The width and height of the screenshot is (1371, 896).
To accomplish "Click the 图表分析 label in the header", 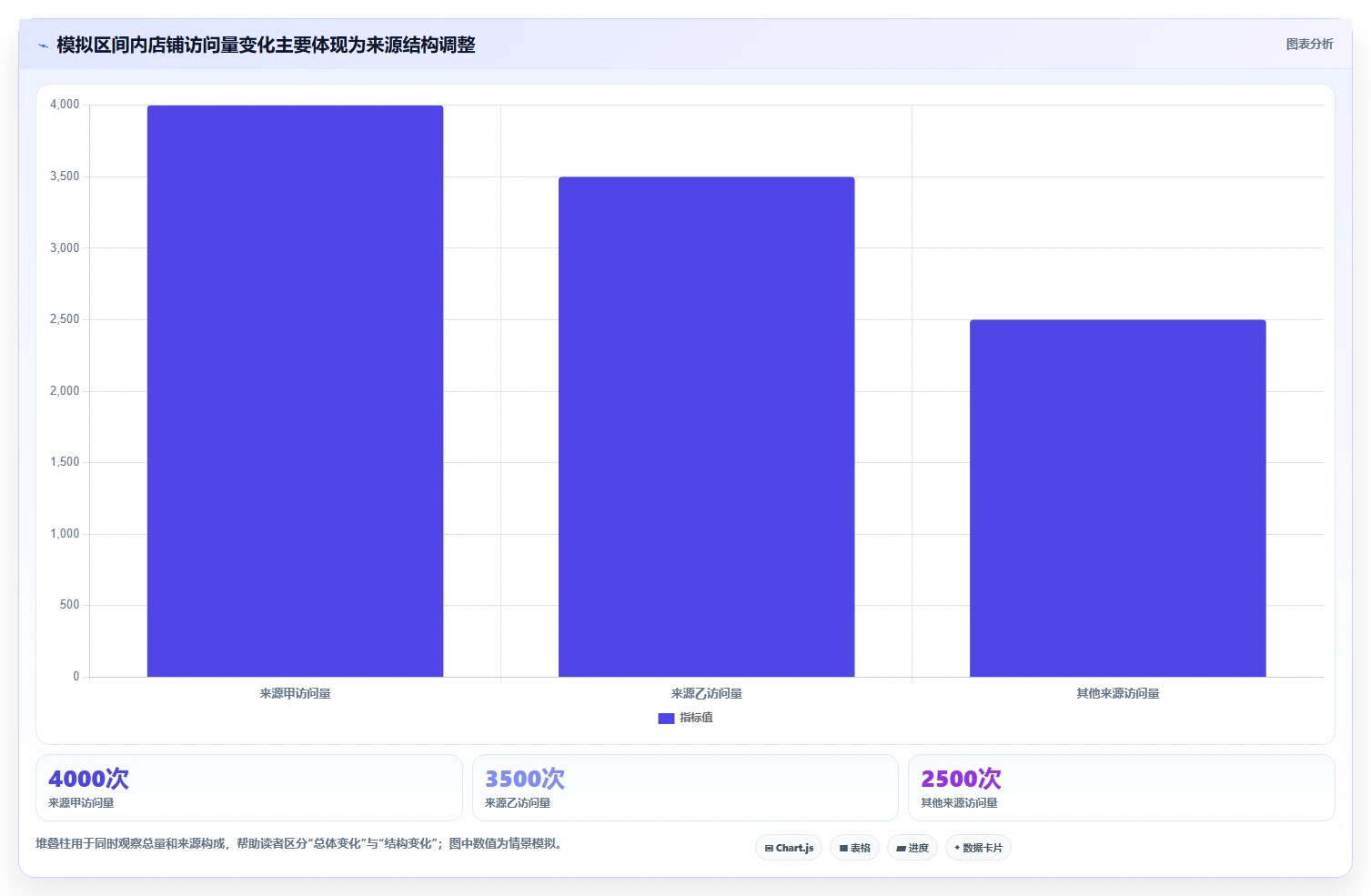I will 1309,45.
